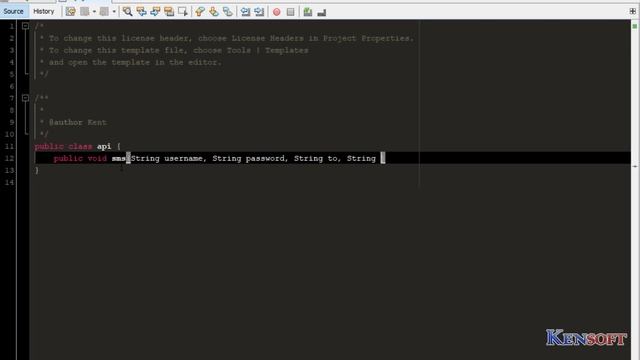Shift line right icon
Viewport: 640px width, 360px height.
click(x=259, y=12)
